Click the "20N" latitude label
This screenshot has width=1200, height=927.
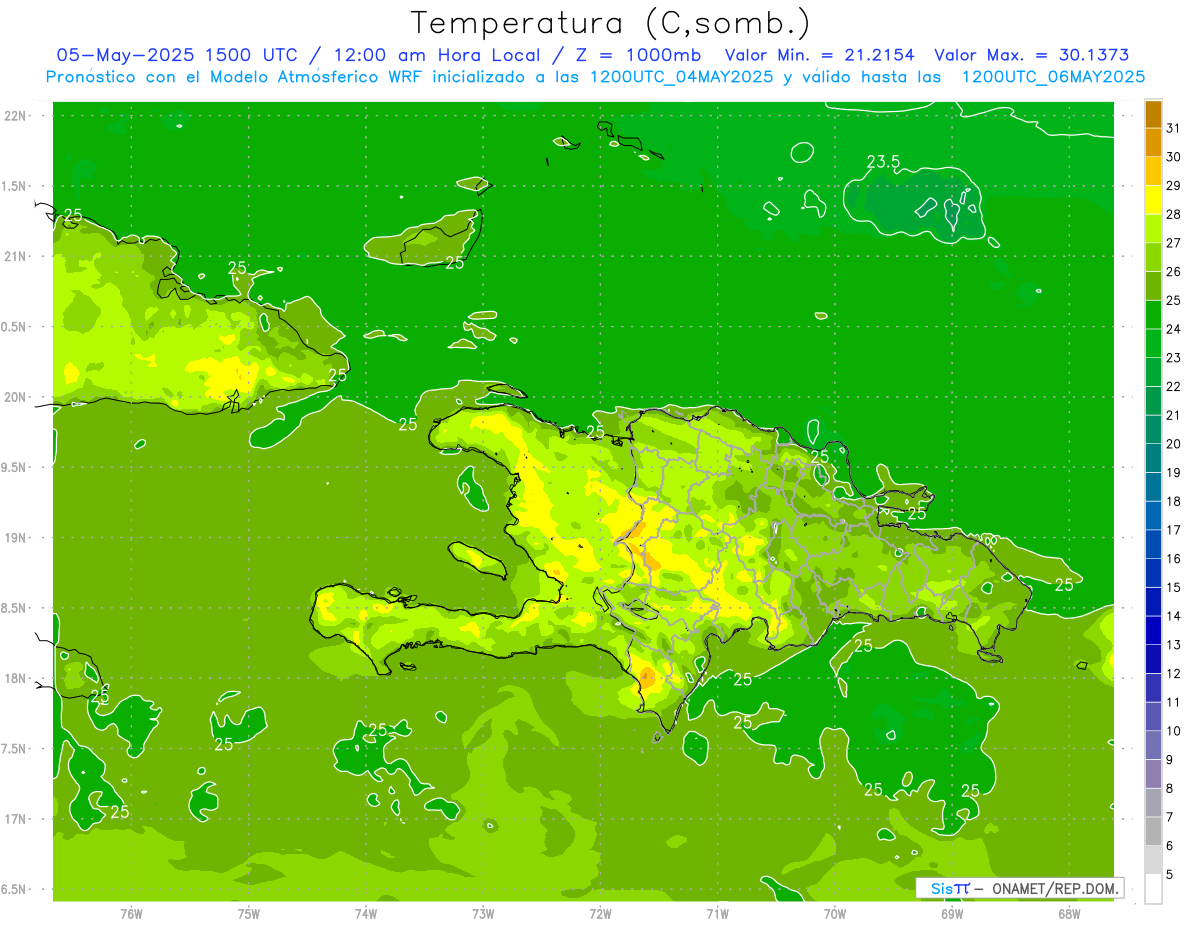click(x=17, y=397)
